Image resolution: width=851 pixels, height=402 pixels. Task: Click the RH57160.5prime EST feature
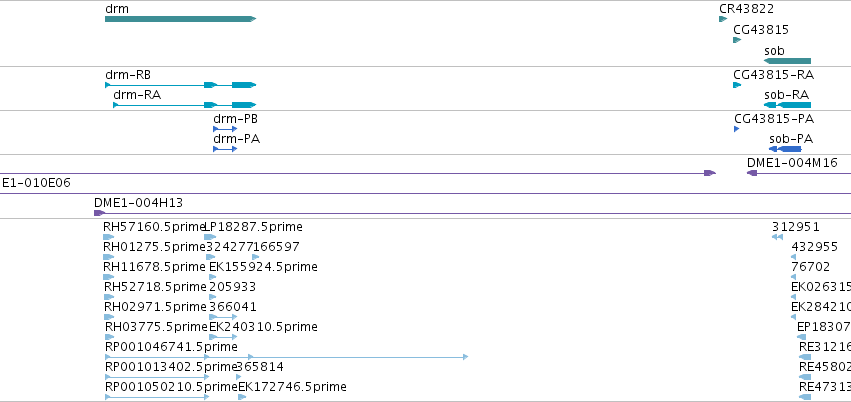tap(109, 237)
